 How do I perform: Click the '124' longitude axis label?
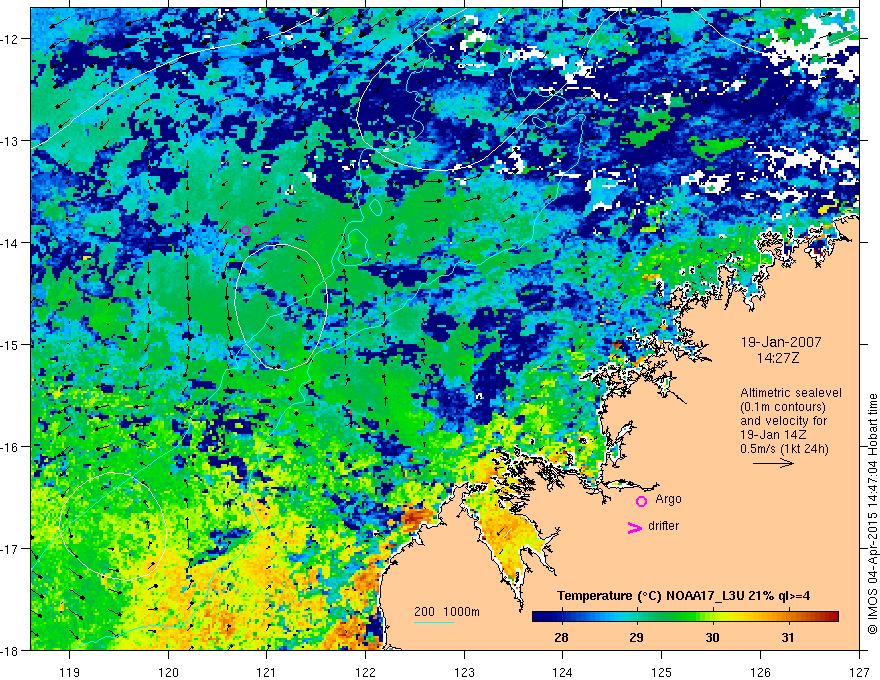563,672
